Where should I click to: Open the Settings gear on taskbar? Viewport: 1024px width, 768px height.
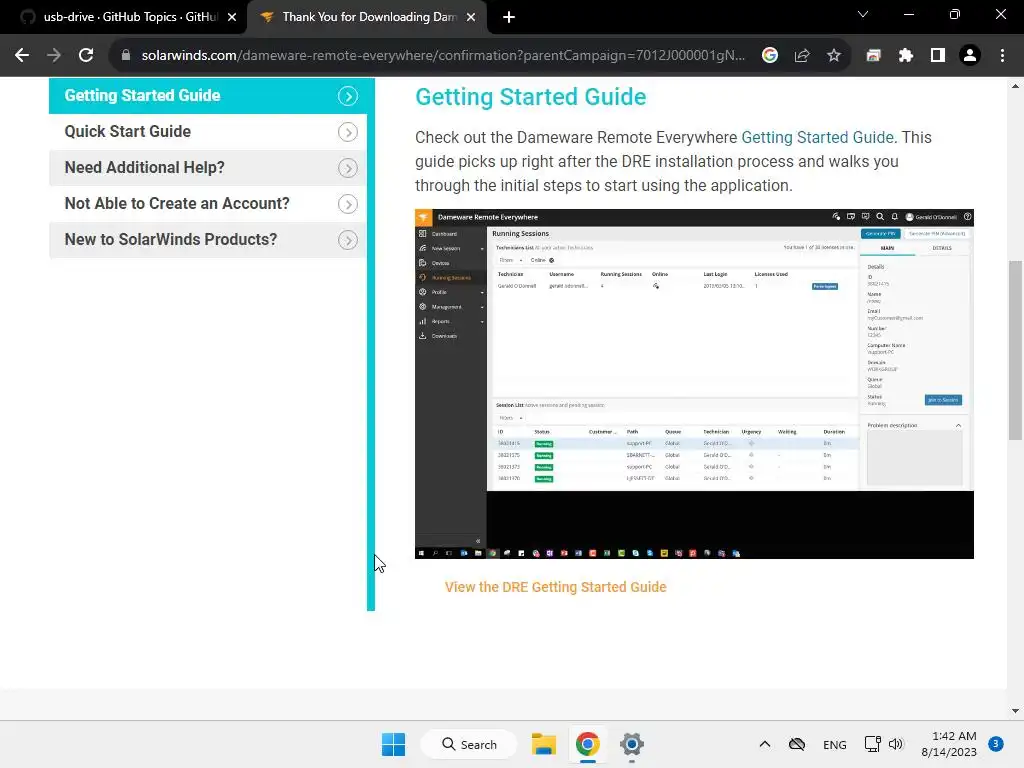pyautogui.click(x=632, y=744)
